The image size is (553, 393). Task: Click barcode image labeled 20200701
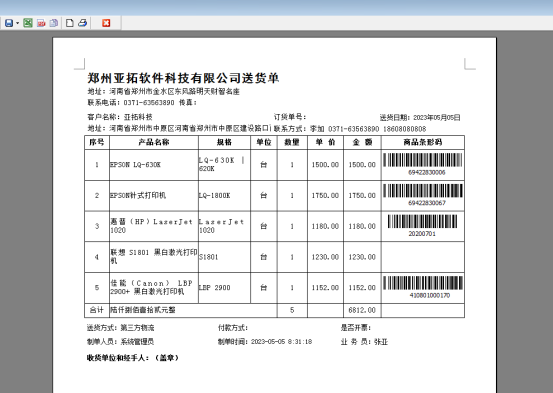click(422, 226)
